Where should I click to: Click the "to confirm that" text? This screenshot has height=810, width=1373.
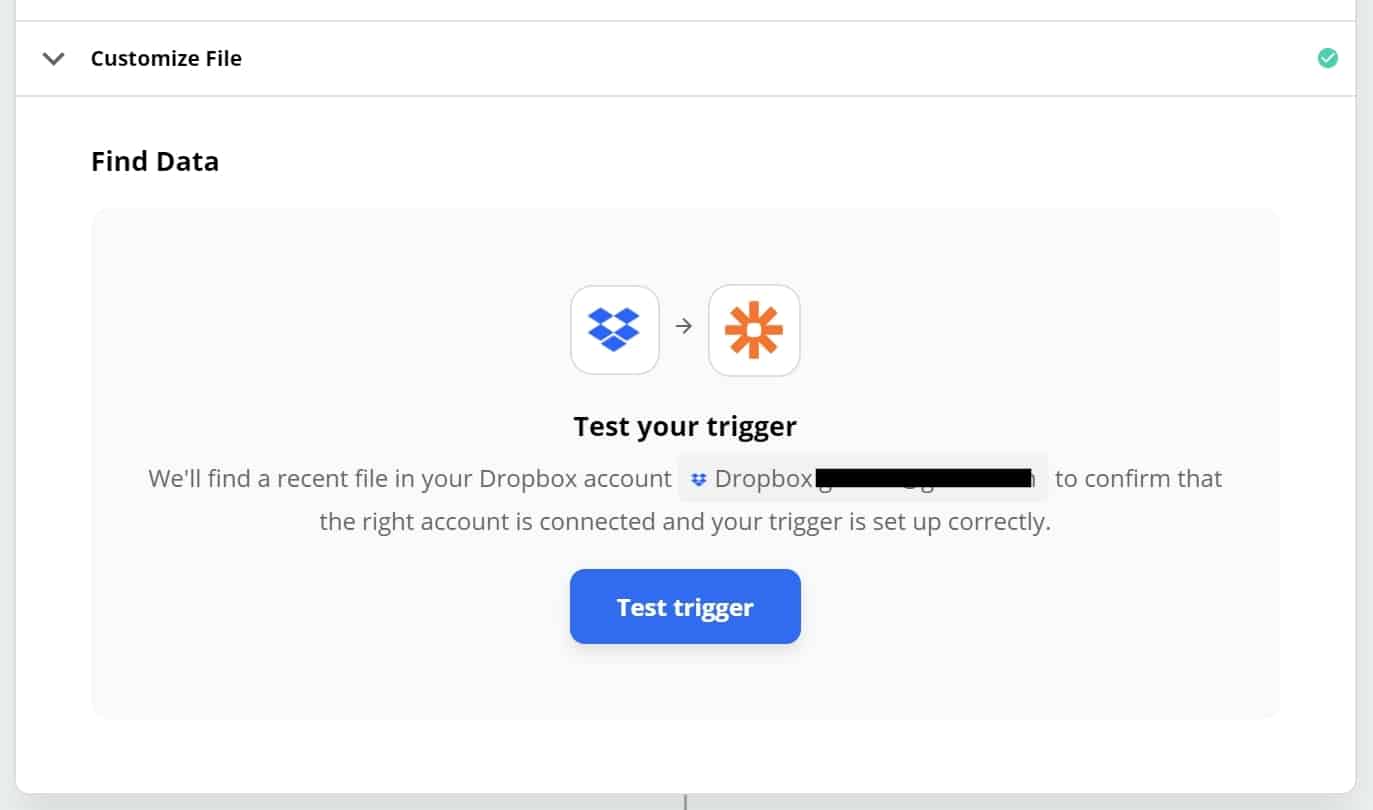tap(1138, 479)
